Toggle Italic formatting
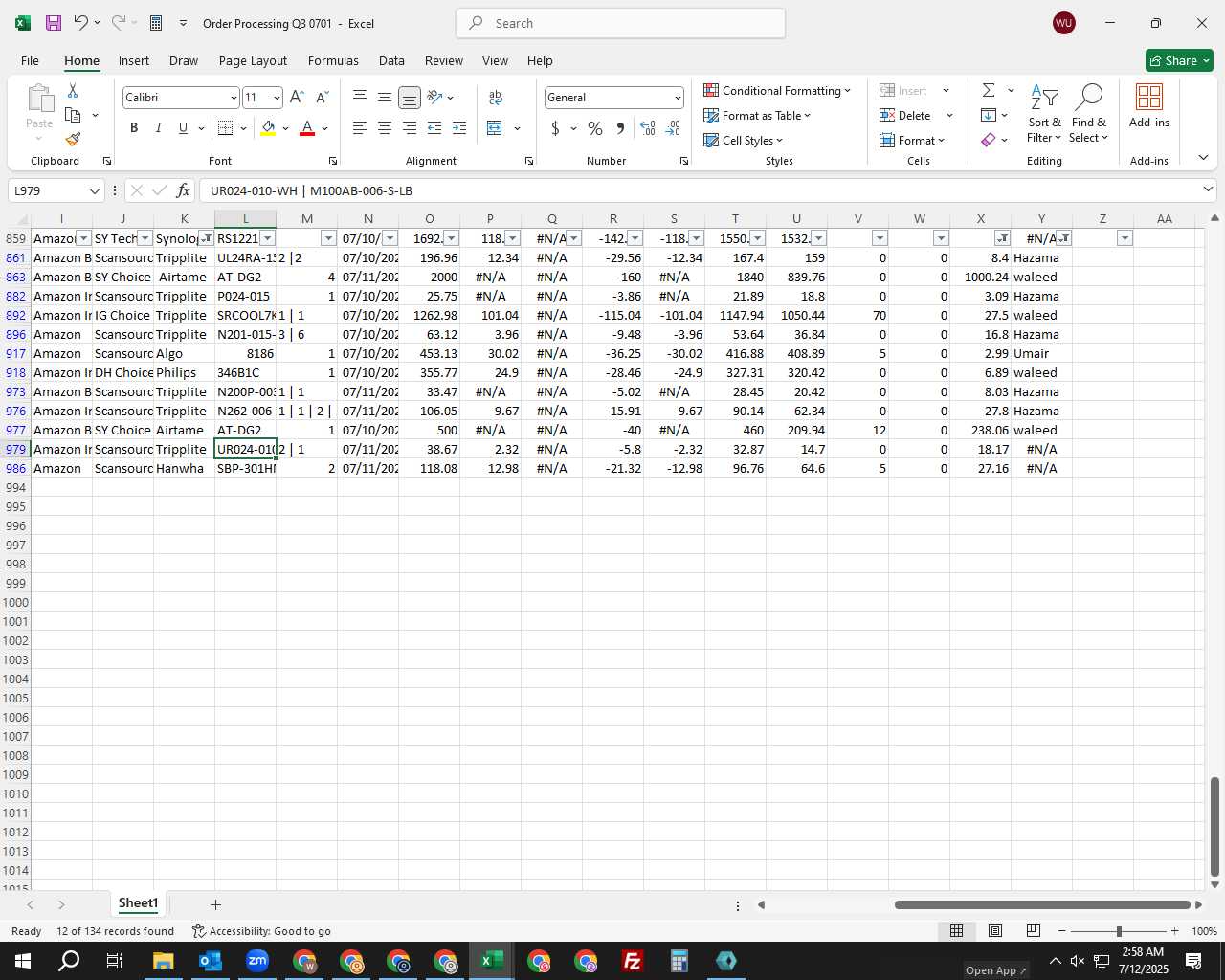This screenshot has height=980, width=1225. pyautogui.click(x=158, y=127)
